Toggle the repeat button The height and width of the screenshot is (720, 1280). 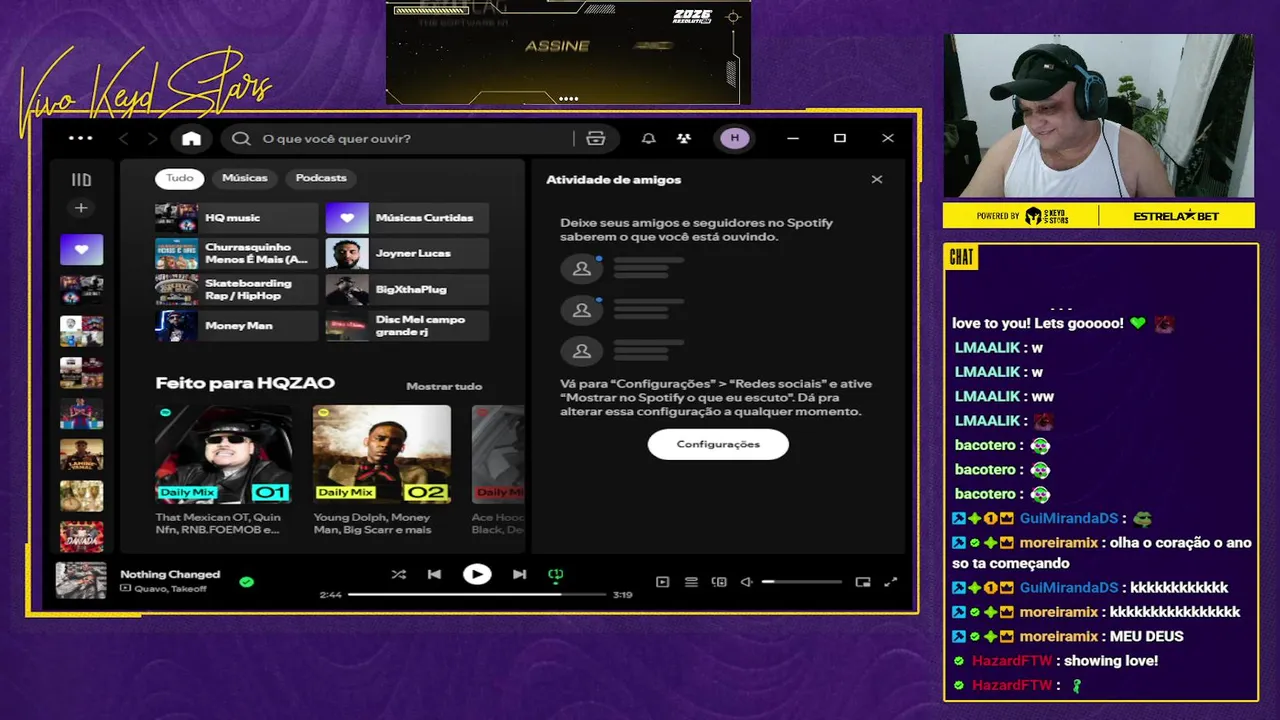(556, 574)
